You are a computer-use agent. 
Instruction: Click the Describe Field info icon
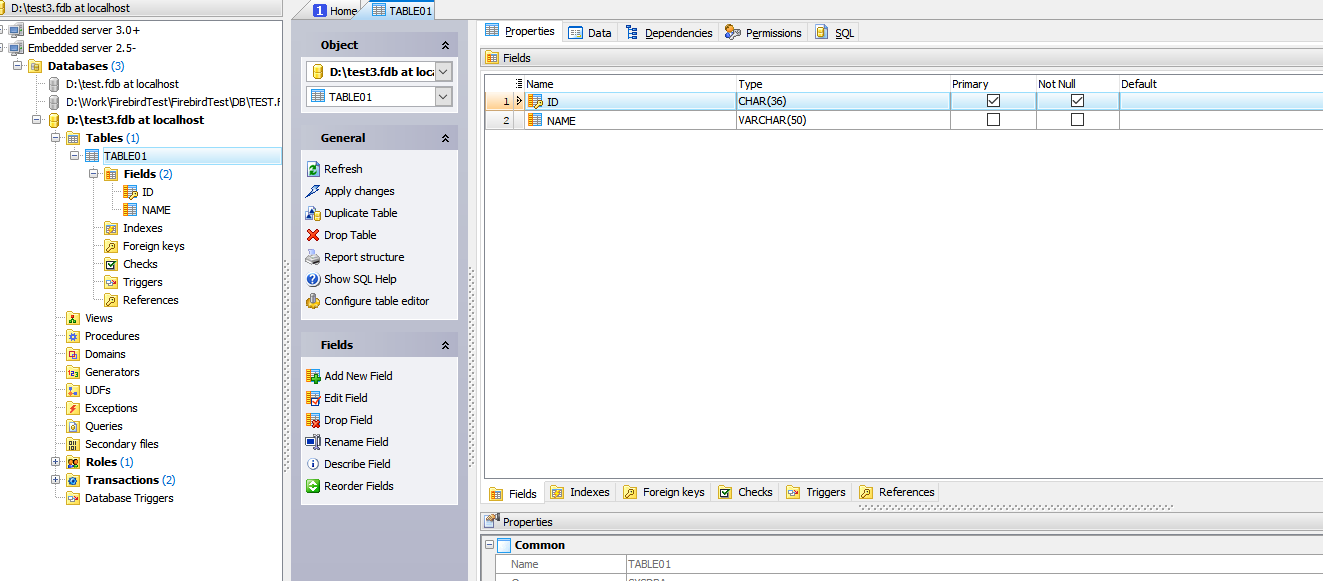point(313,464)
